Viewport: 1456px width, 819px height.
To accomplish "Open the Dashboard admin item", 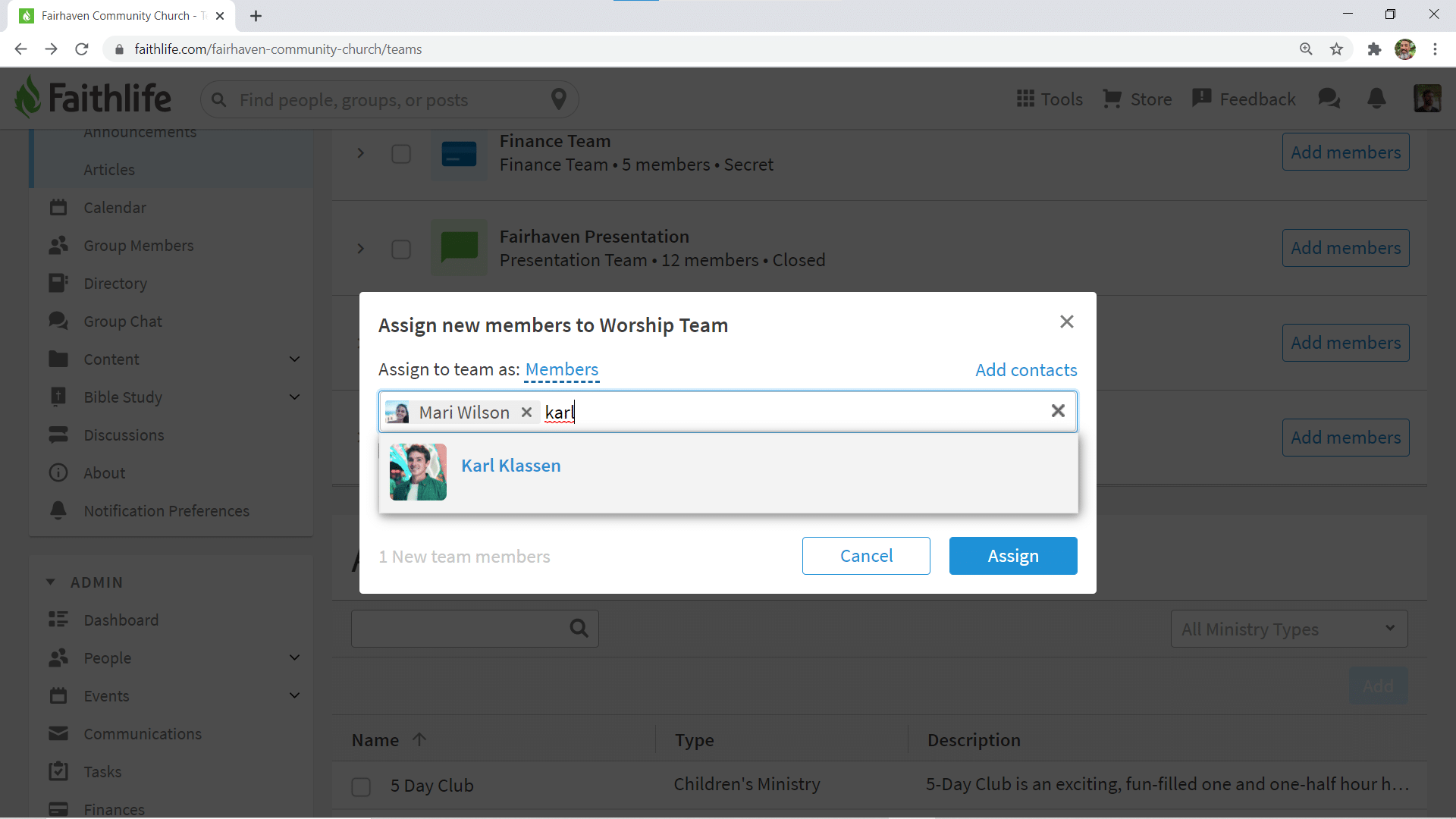I will click(121, 620).
